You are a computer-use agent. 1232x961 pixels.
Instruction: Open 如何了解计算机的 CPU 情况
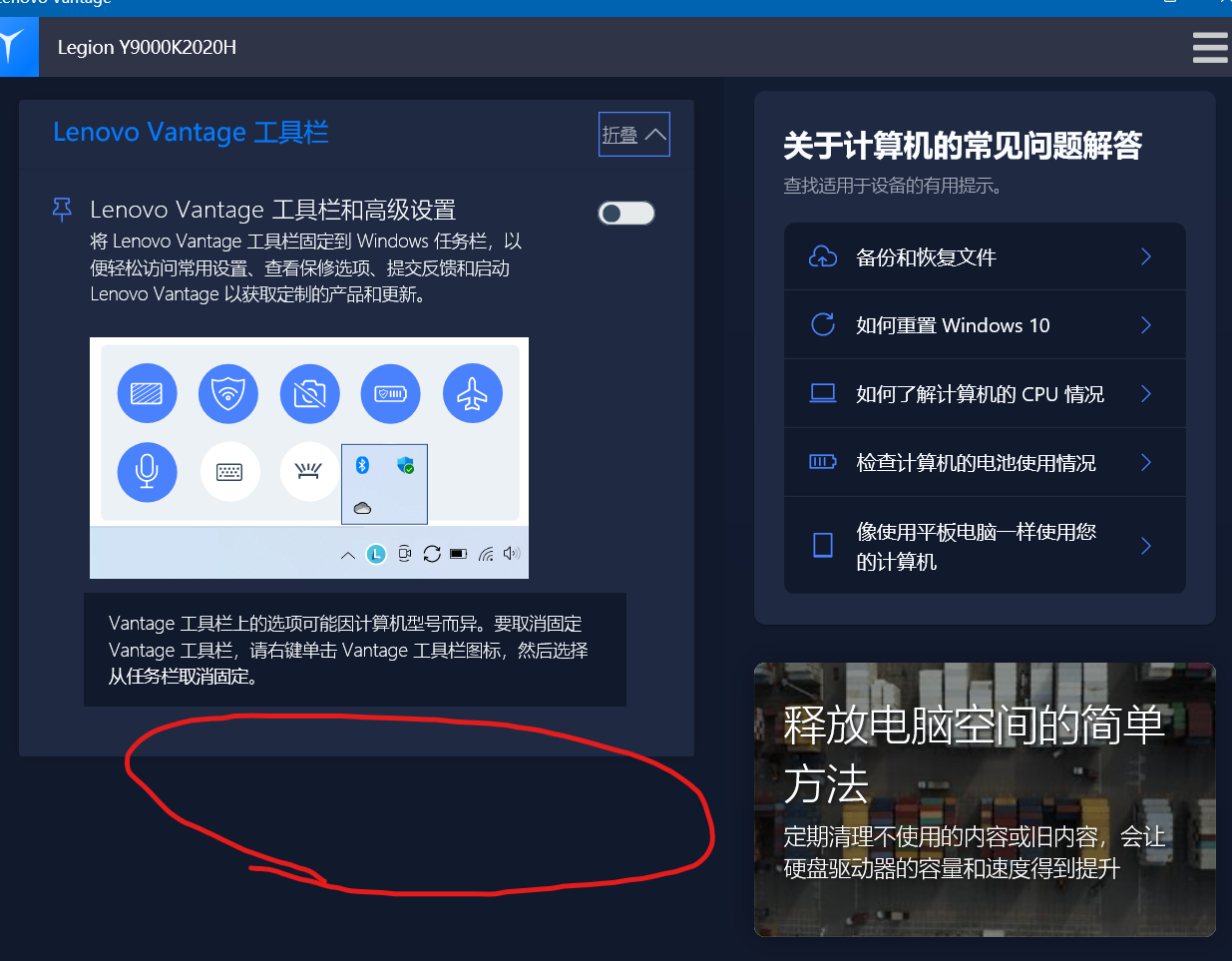point(985,393)
